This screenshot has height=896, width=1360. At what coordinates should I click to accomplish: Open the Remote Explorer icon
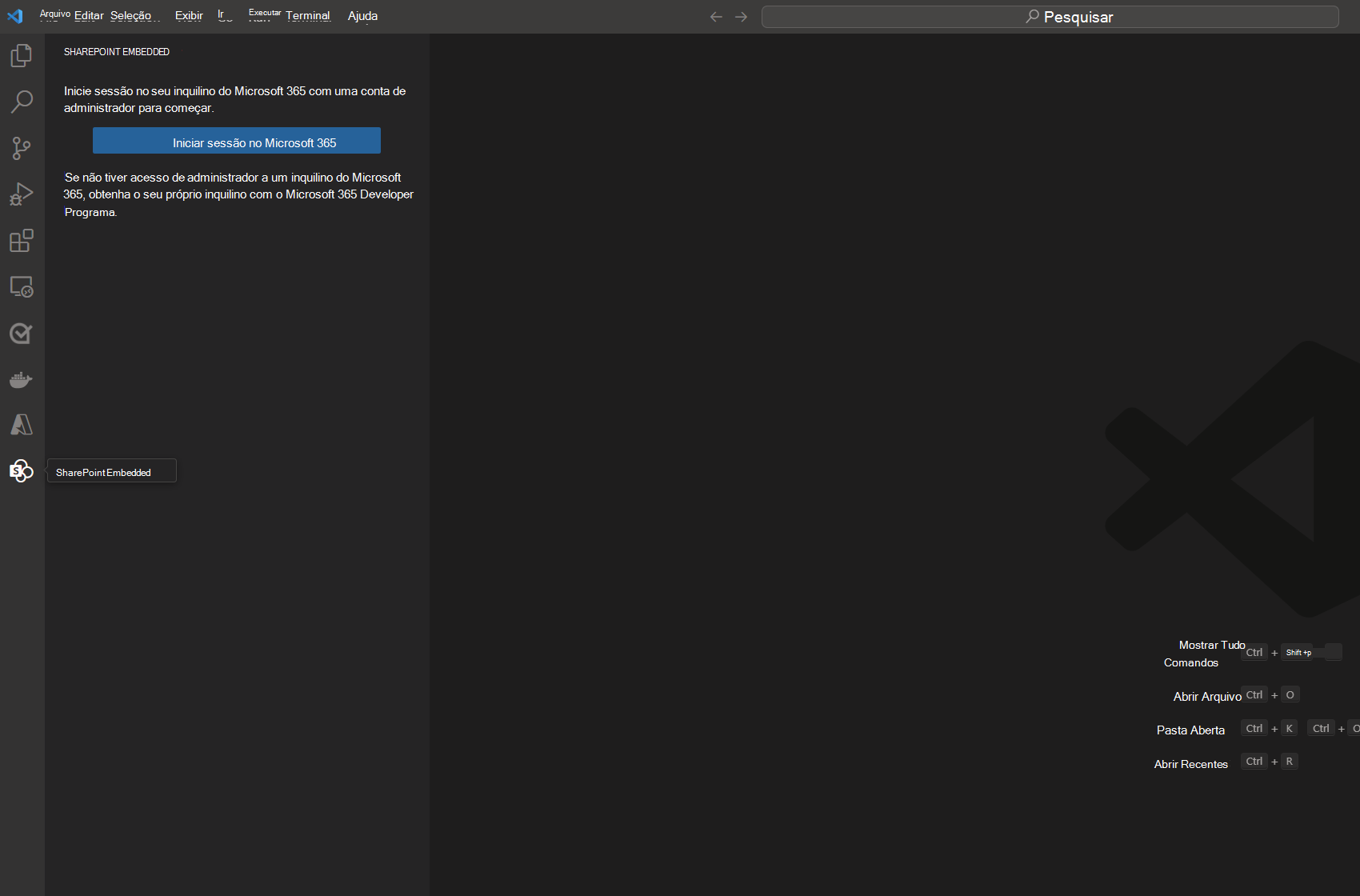click(22, 287)
